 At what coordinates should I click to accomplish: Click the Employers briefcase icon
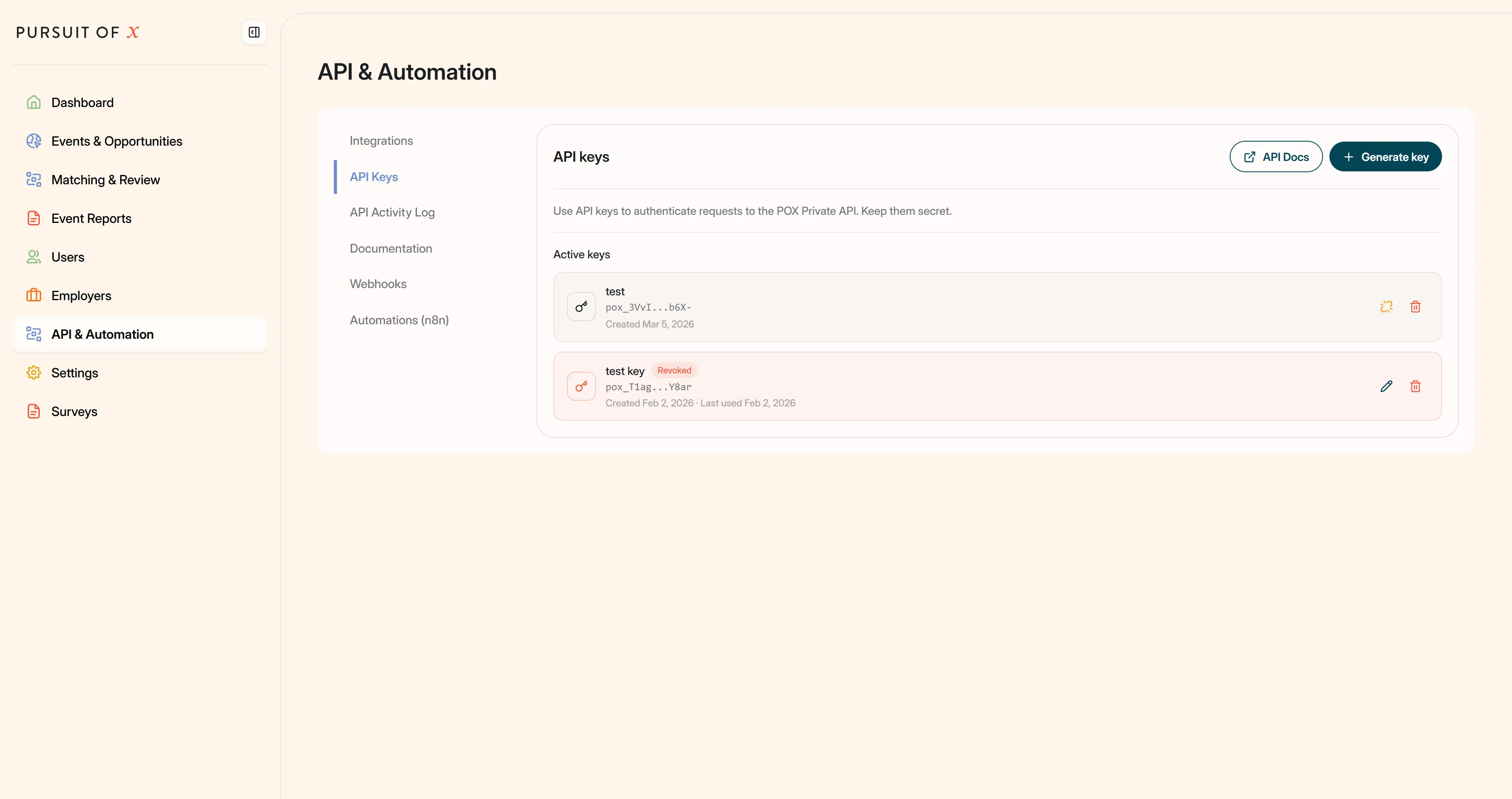33,295
